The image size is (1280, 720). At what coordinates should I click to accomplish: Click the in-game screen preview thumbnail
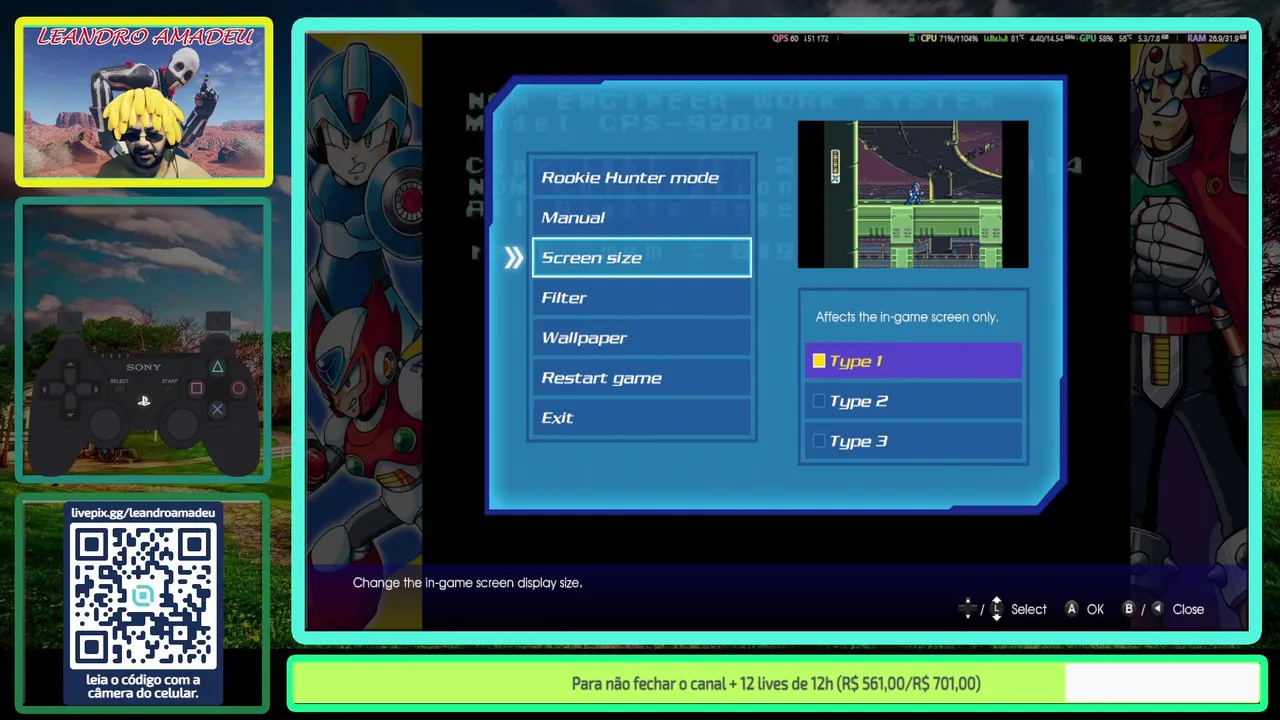coord(913,194)
